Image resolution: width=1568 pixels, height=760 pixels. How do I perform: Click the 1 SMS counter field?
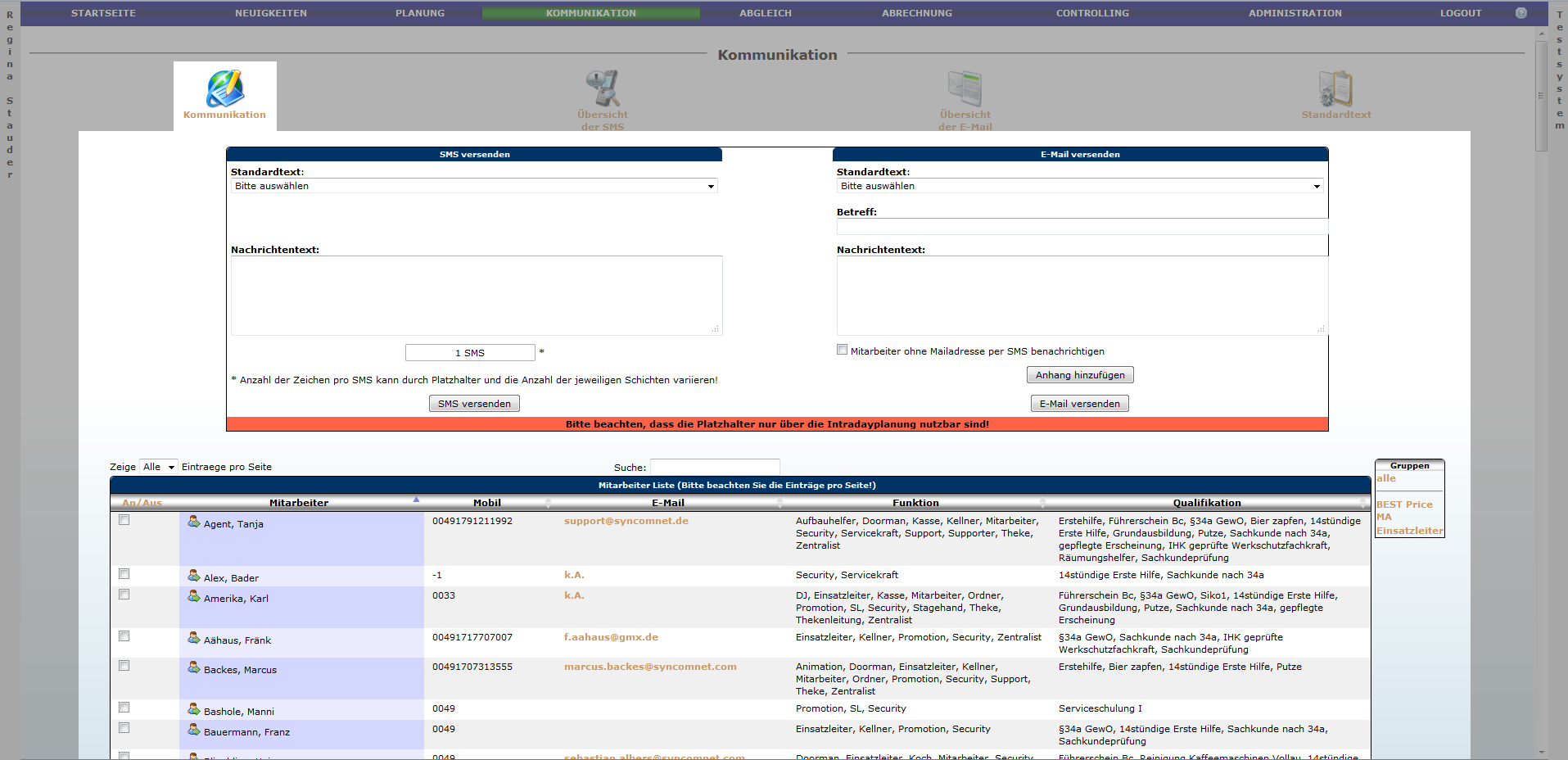pyautogui.click(x=470, y=353)
